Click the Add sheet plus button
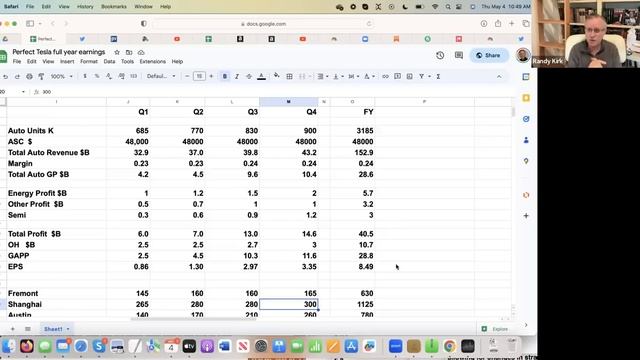 coord(13,329)
